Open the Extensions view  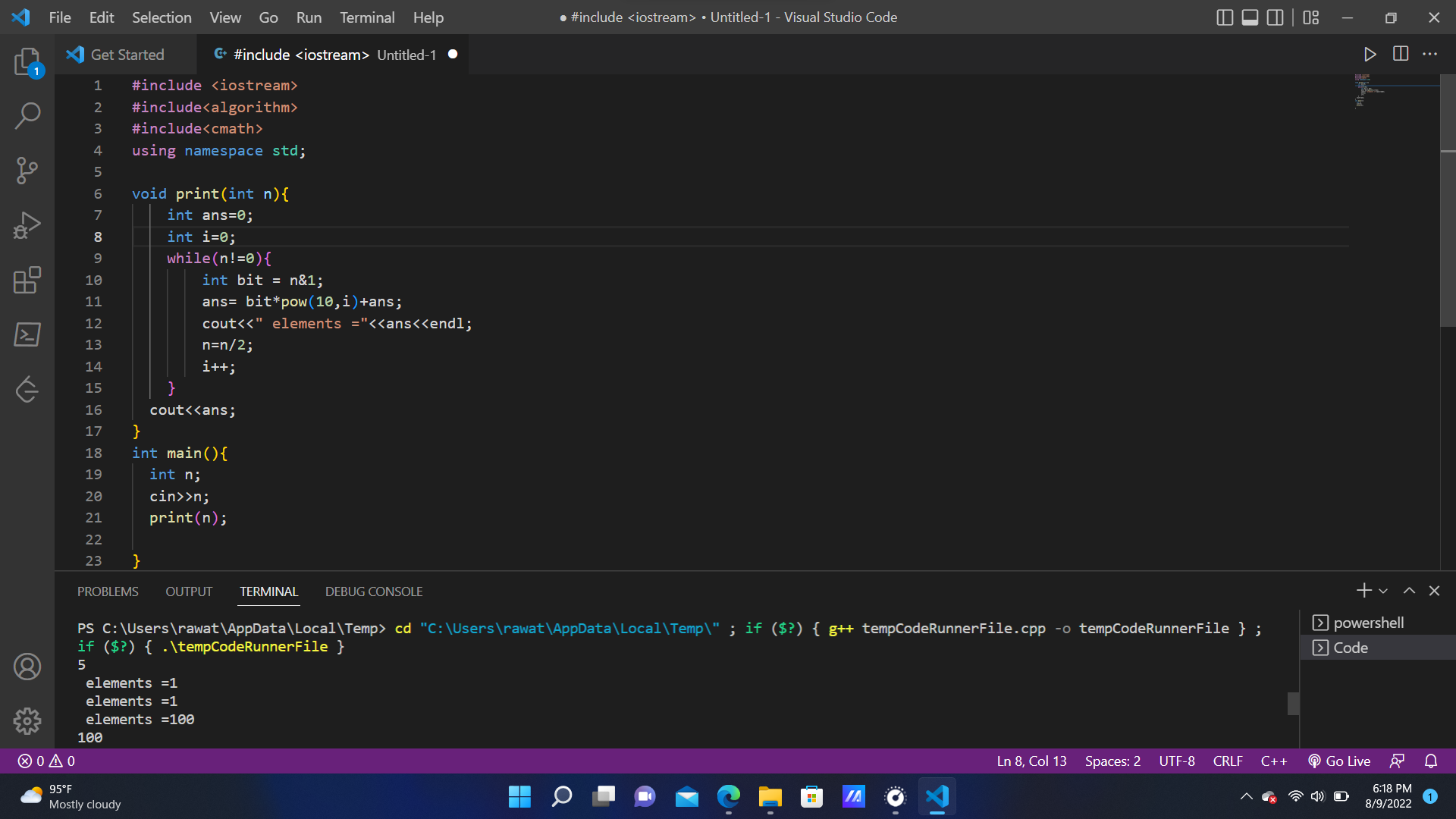27,280
